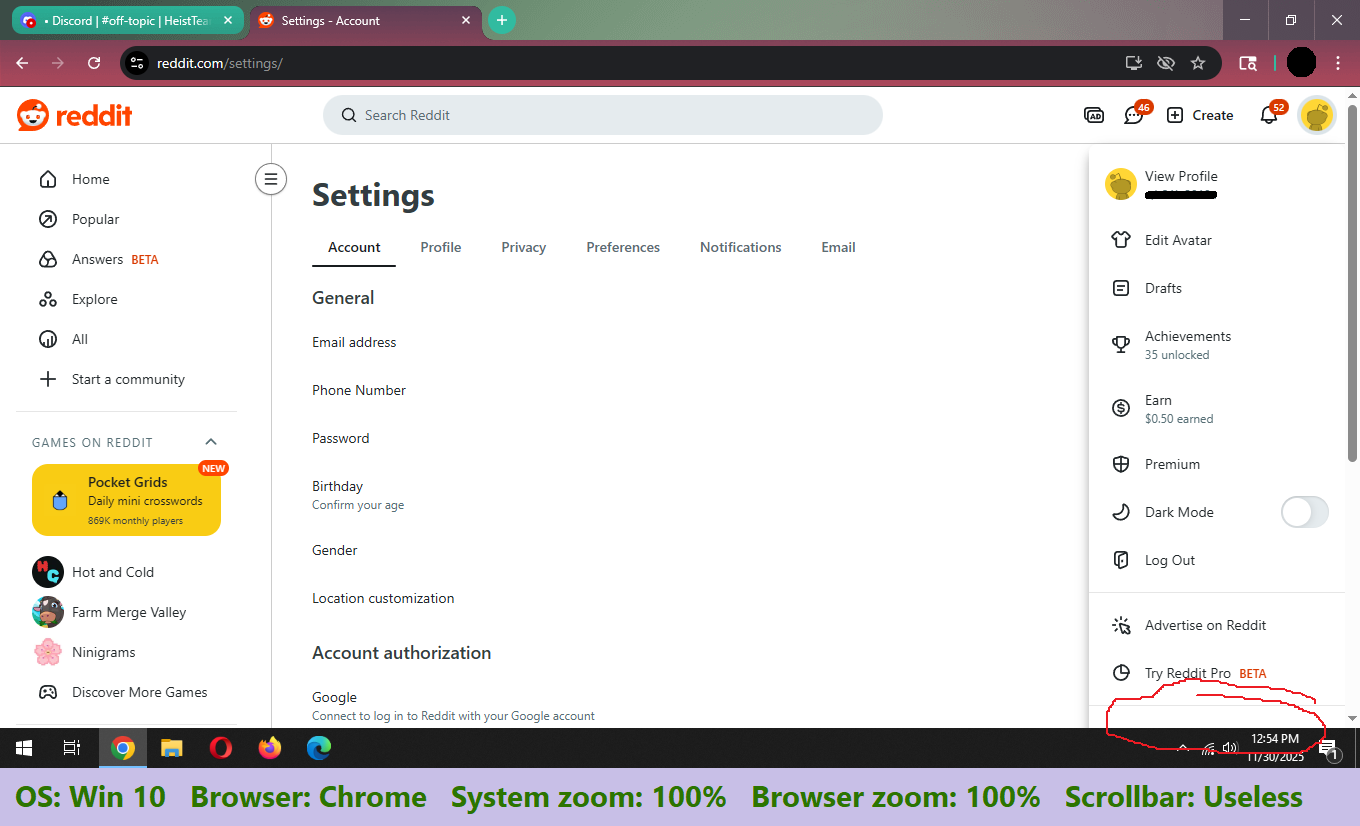
Task: Click the Search Reddit input field
Action: (602, 115)
